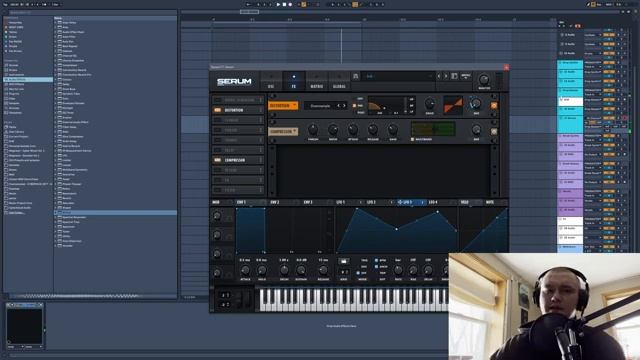640x360 pixels.
Task: Select the Off LFO mode radio button
Action: pyautogui.click(x=358, y=273)
